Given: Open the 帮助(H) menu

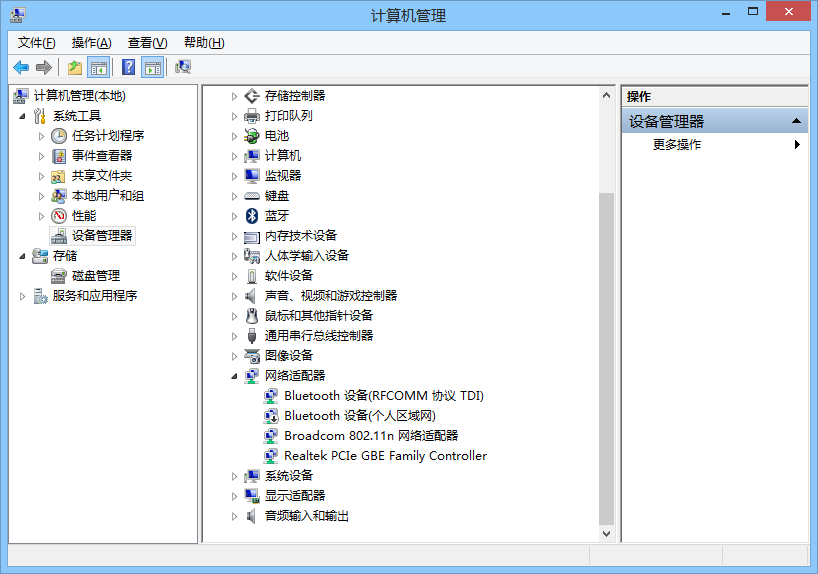Looking at the screenshot, I should [204, 43].
